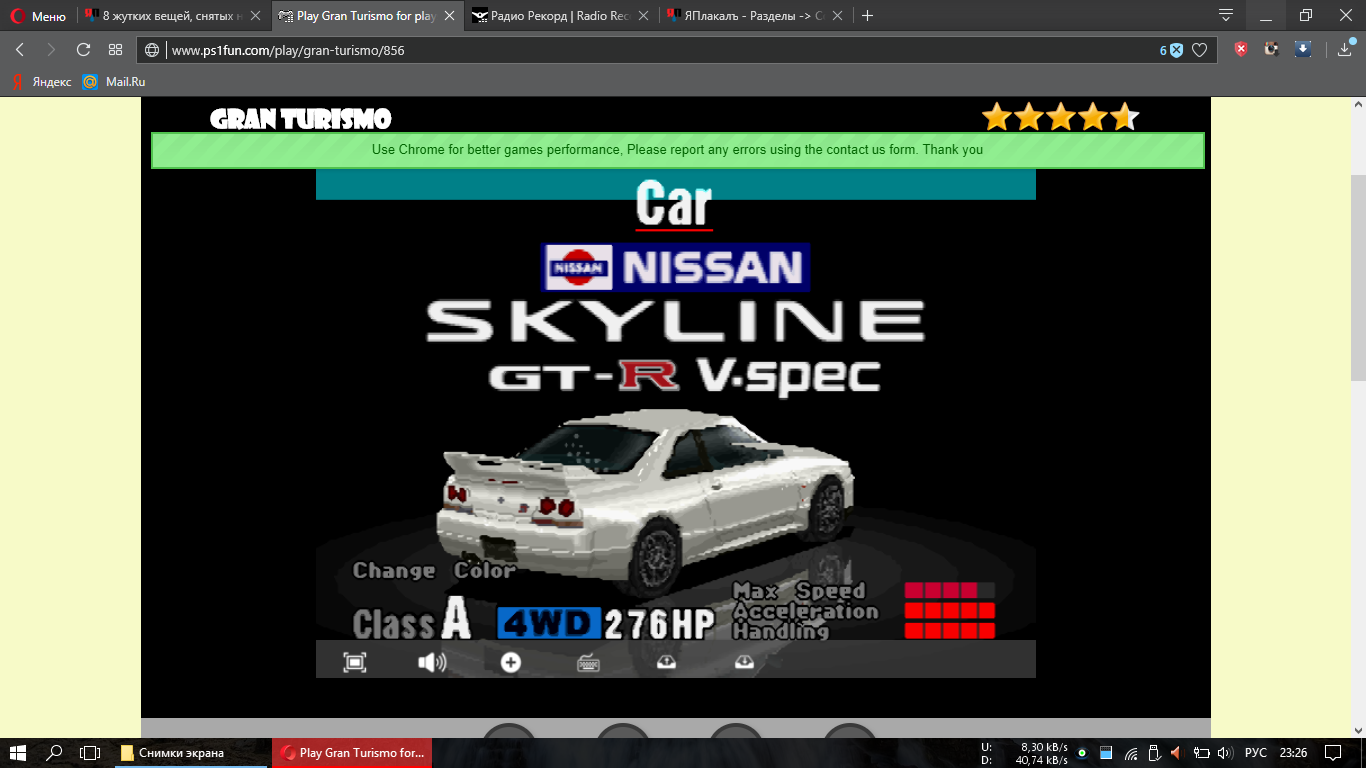Open the battery power tray icon
The height and width of the screenshot is (768, 1366).
click(x=1200, y=753)
